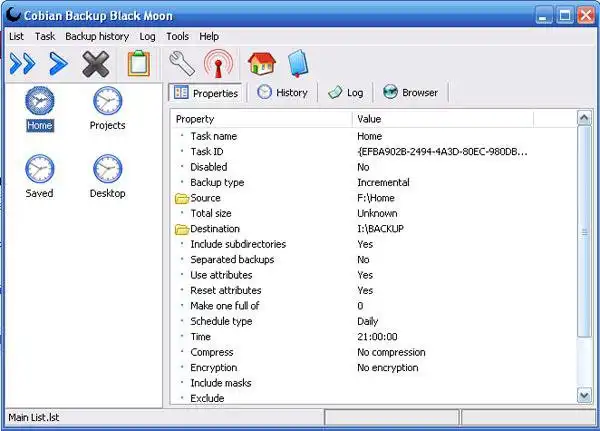Select the Task name row

click(x=375, y=136)
